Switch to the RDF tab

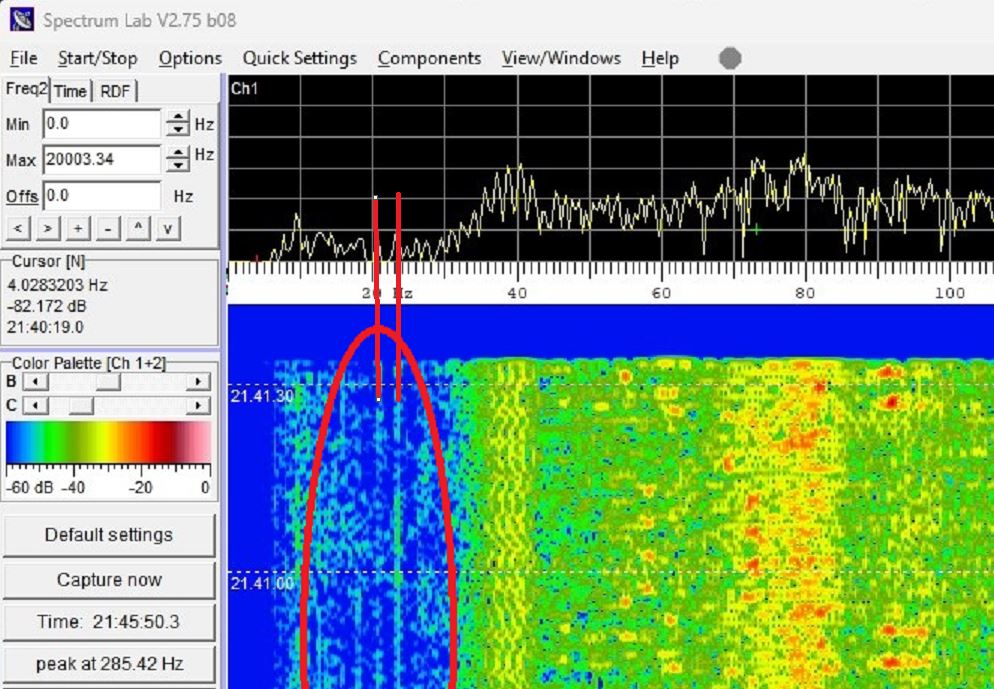(115, 91)
